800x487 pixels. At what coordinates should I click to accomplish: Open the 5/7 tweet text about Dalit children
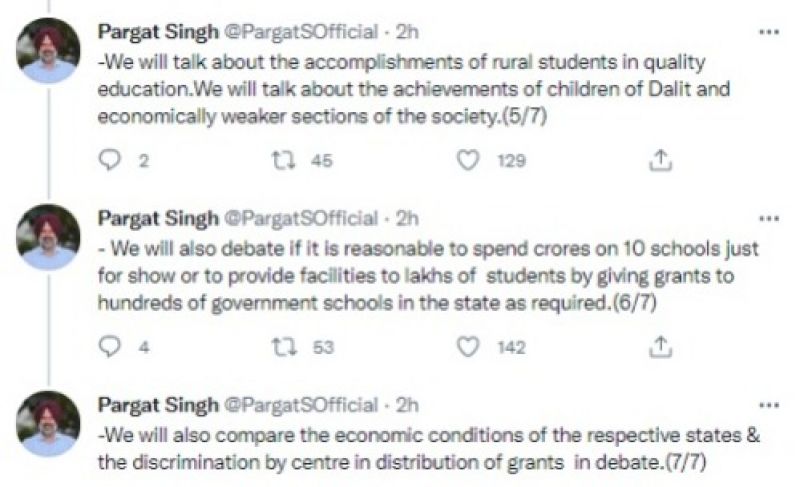[x=412, y=90]
